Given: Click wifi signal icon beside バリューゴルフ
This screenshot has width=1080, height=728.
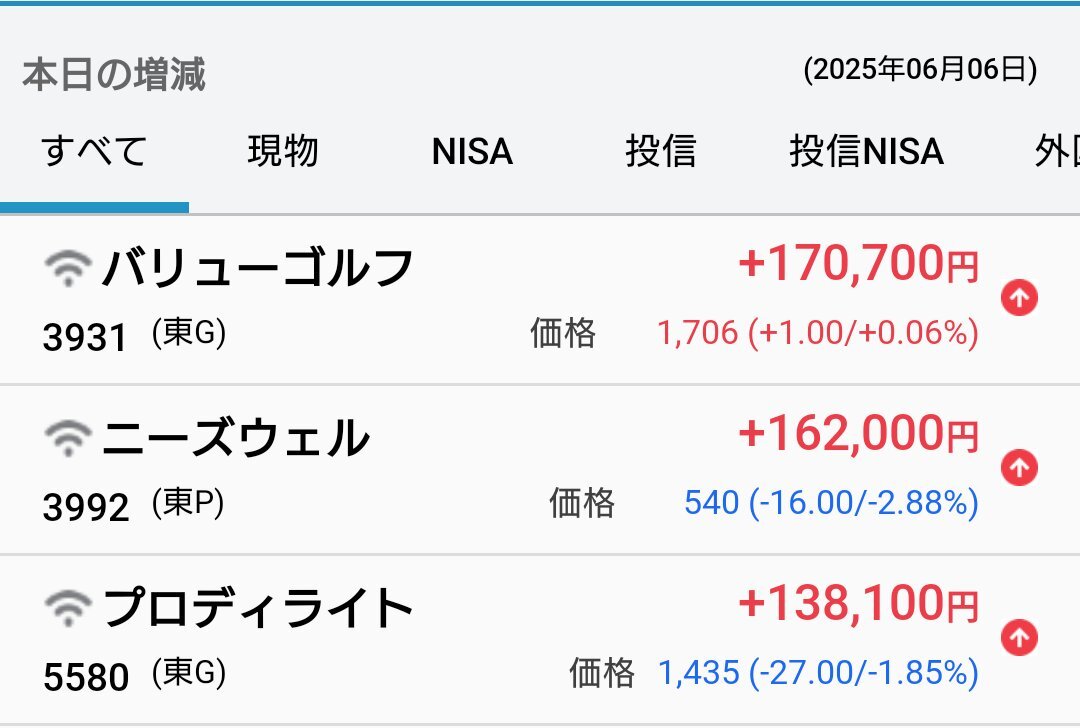Looking at the screenshot, I should 68,267.
